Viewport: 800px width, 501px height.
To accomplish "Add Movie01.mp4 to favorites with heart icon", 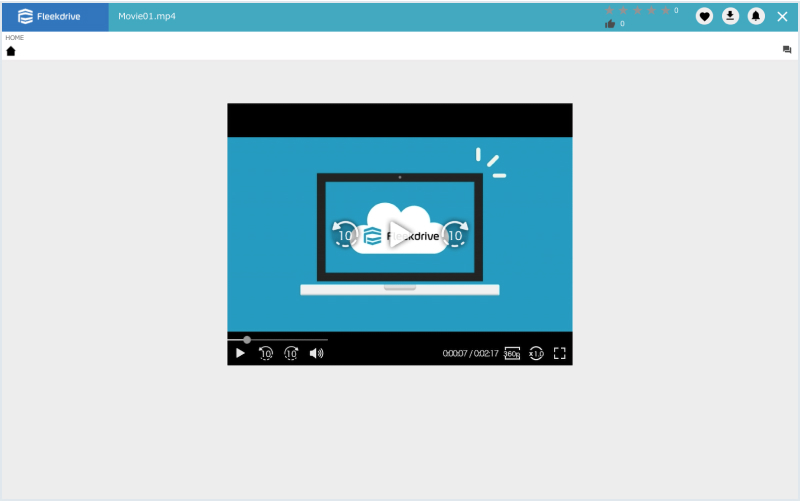I will (x=704, y=16).
